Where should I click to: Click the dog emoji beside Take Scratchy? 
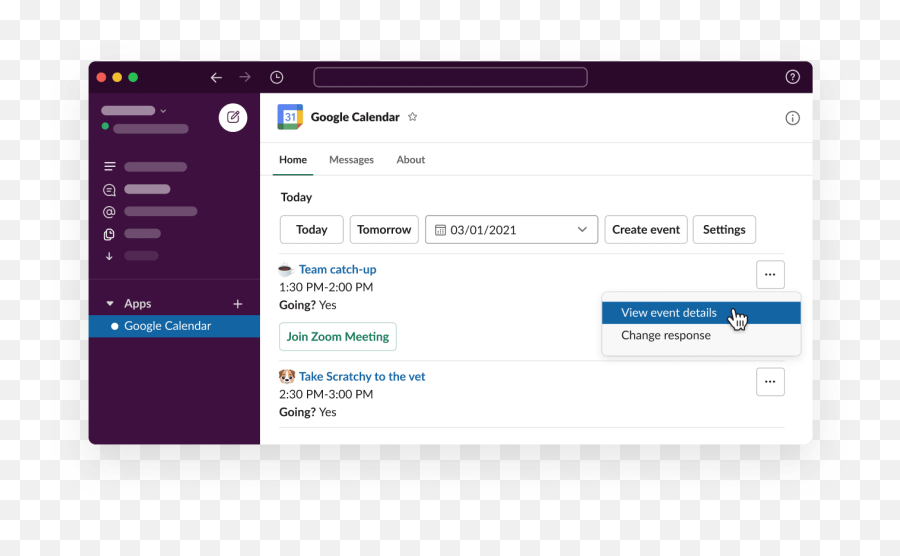tap(286, 376)
